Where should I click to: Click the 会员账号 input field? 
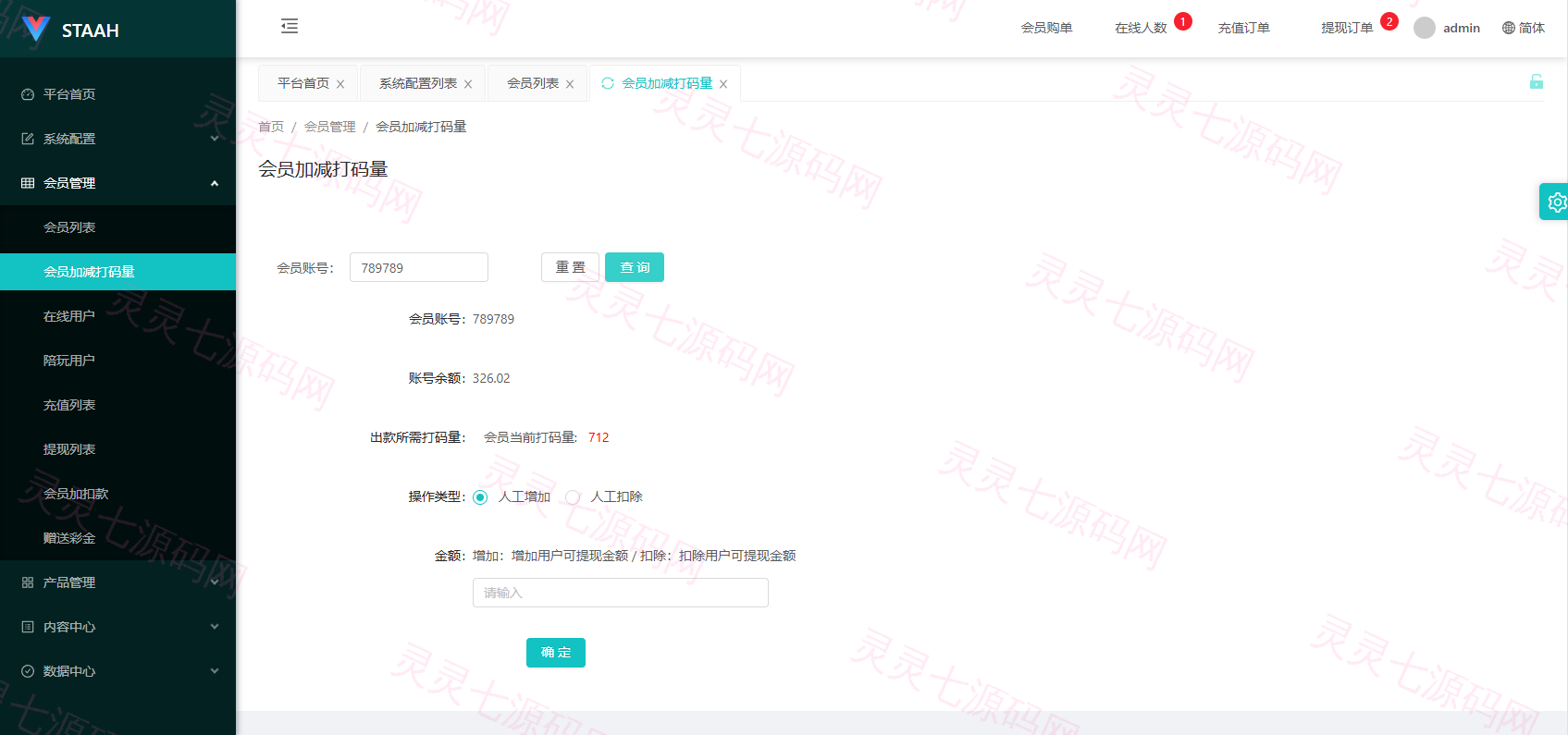click(x=419, y=267)
